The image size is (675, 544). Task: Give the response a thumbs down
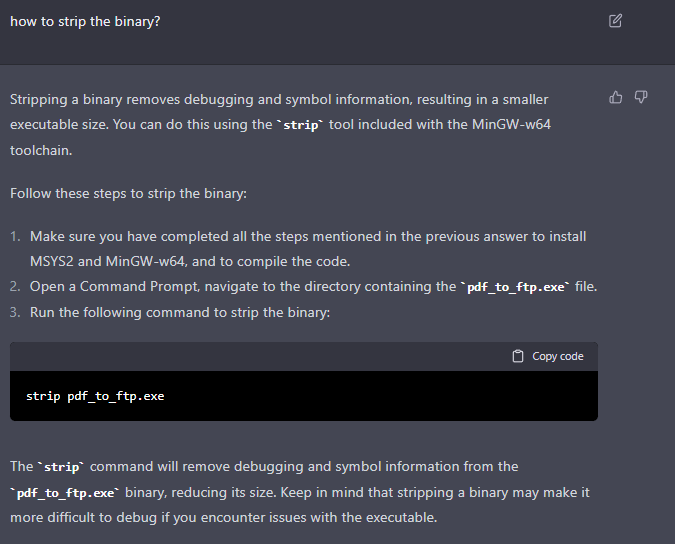click(641, 97)
